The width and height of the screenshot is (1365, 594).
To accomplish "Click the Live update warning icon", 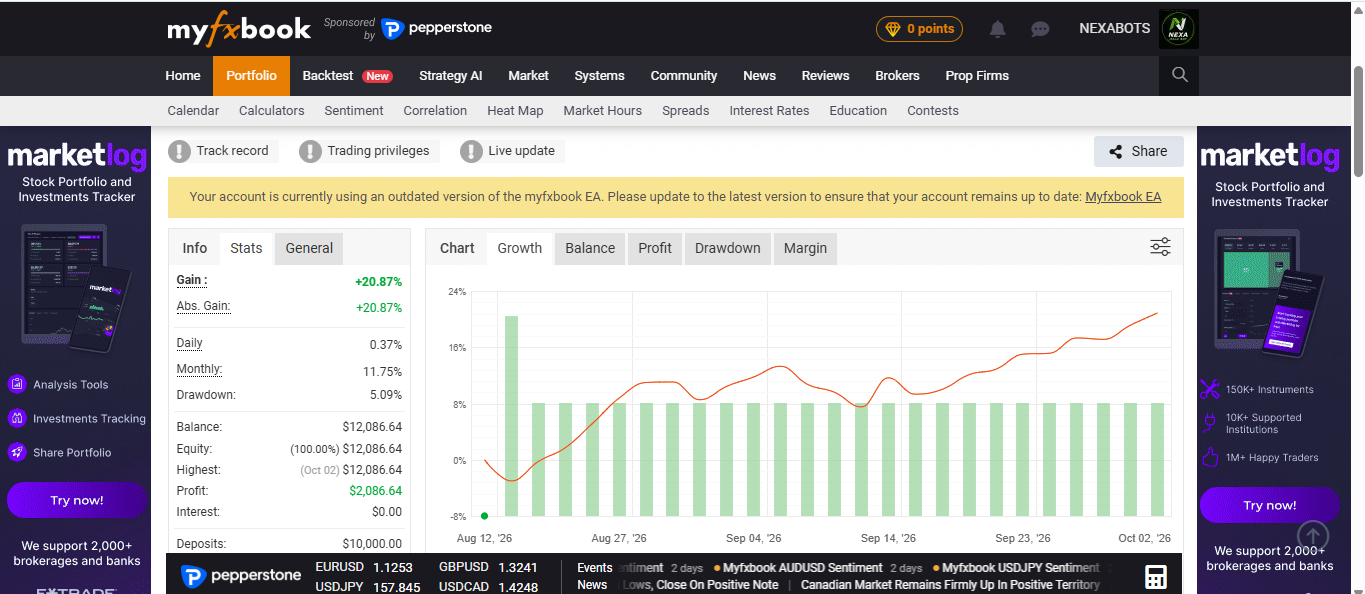I will (471, 151).
